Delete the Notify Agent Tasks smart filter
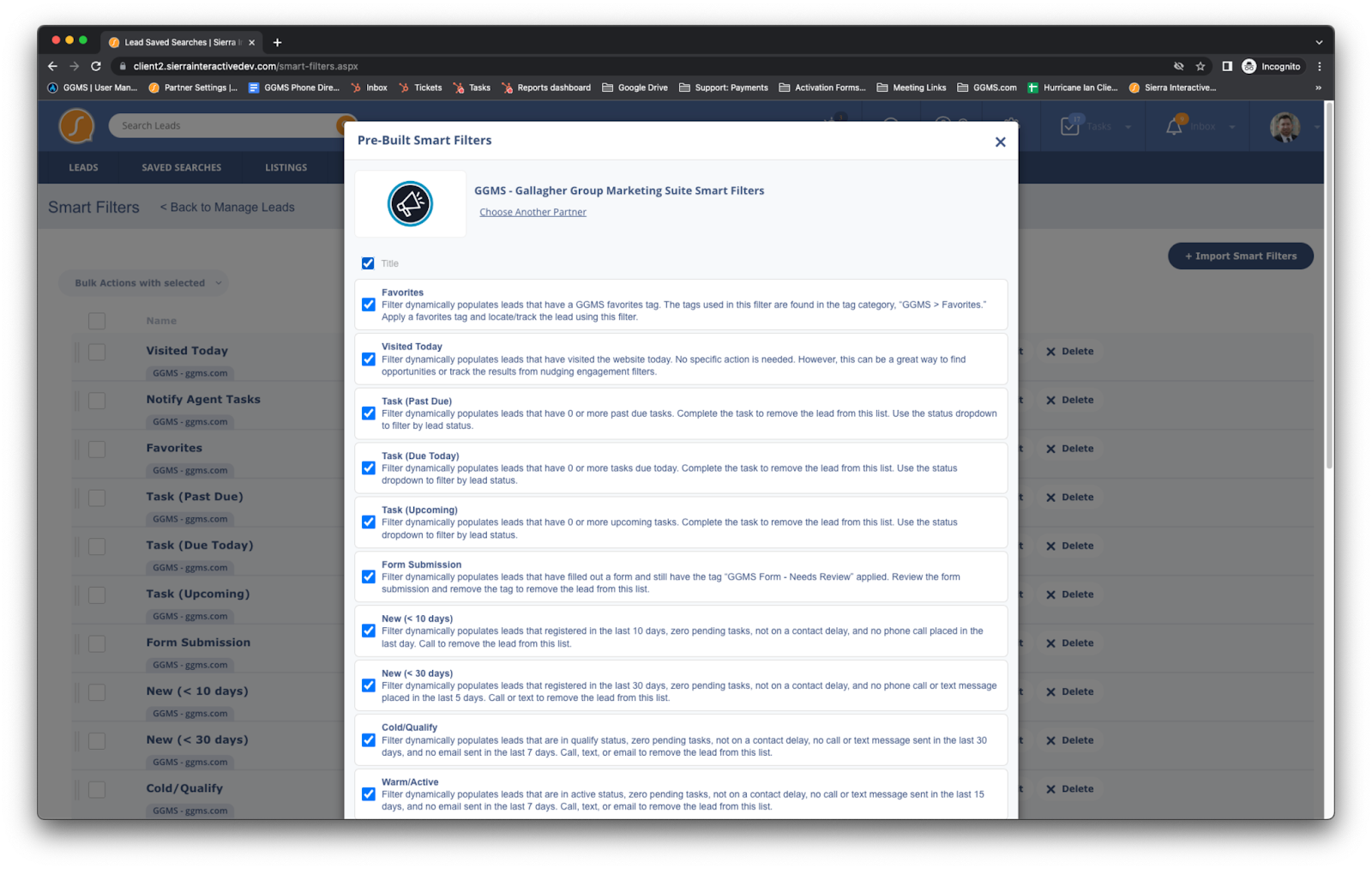 (x=1069, y=401)
